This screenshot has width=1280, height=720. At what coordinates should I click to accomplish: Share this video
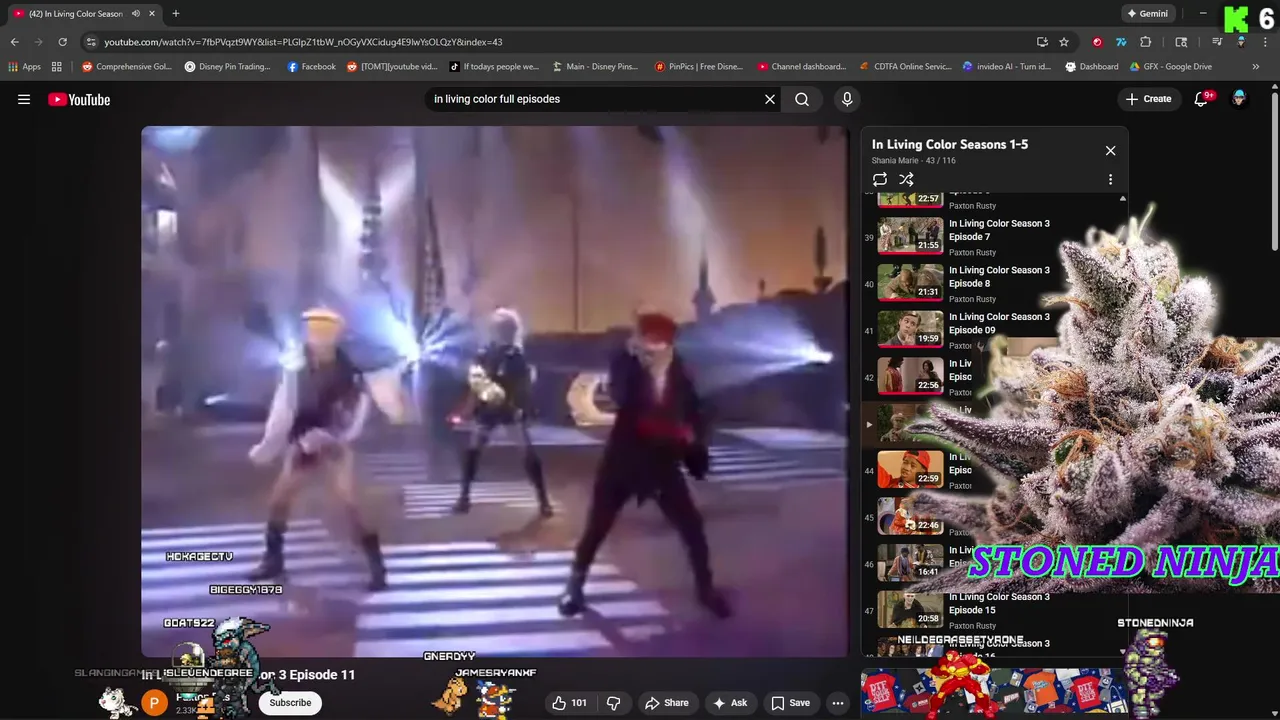click(x=666, y=703)
